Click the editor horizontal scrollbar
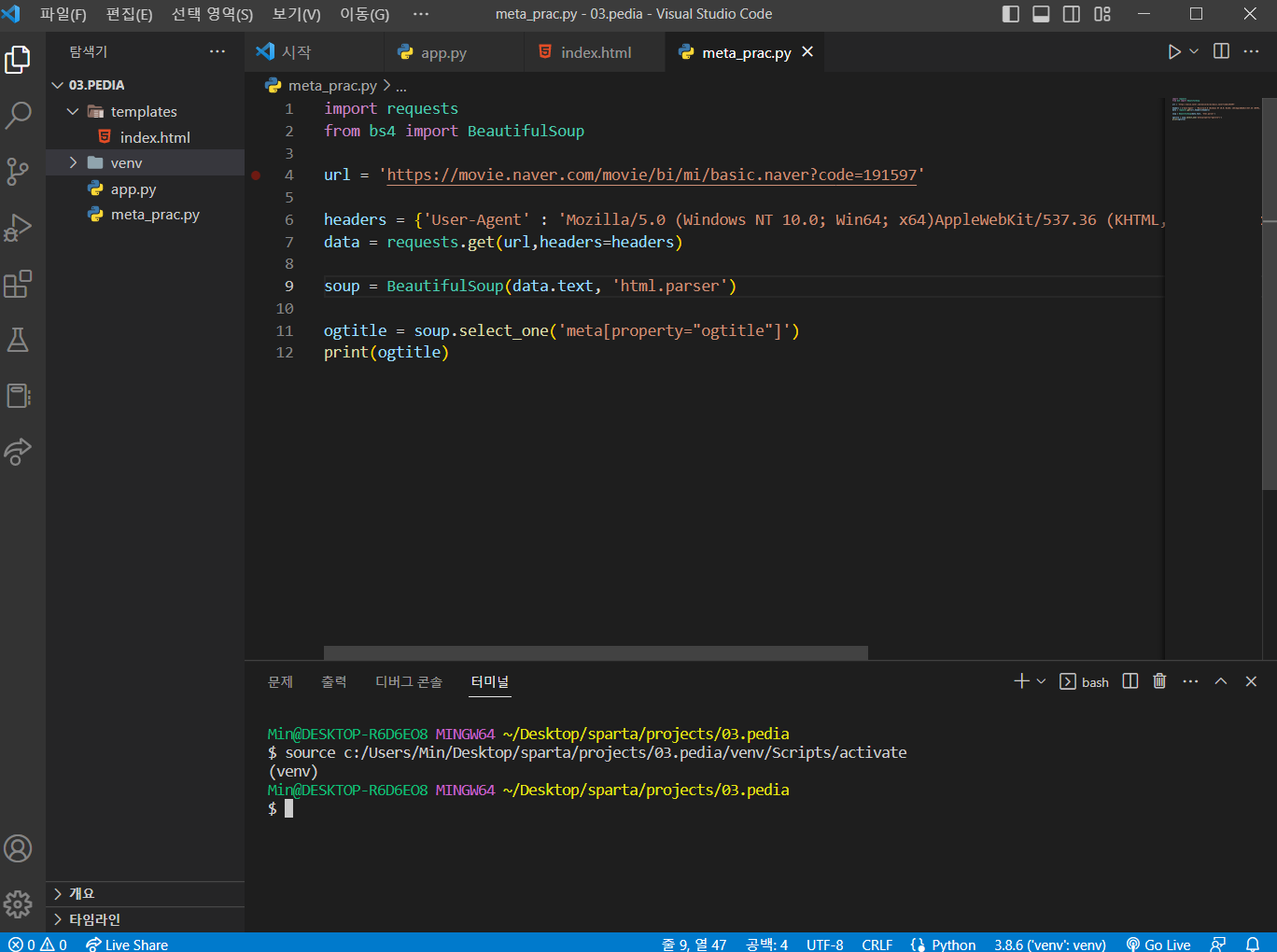Image resolution: width=1277 pixels, height=952 pixels. point(596,652)
